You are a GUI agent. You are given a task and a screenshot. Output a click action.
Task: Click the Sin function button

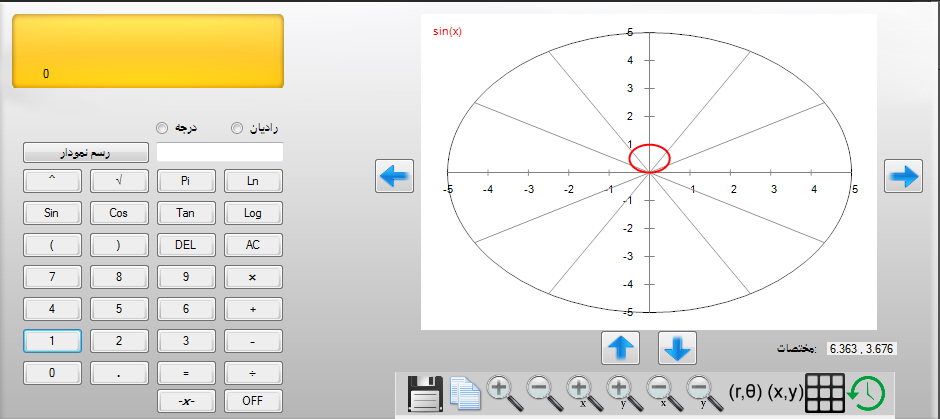click(52, 213)
